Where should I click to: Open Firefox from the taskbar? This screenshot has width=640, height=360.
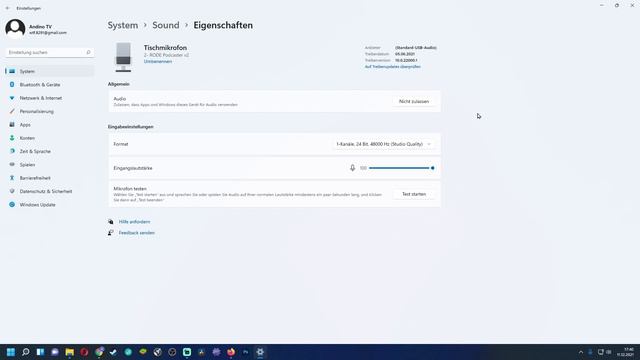click(231, 352)
